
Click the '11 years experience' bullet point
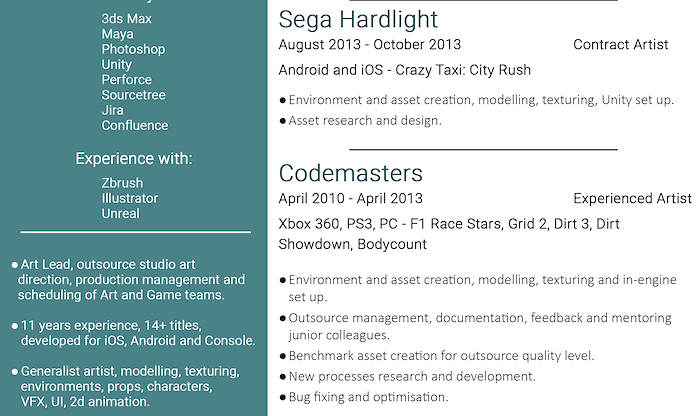tap(134, 333)
